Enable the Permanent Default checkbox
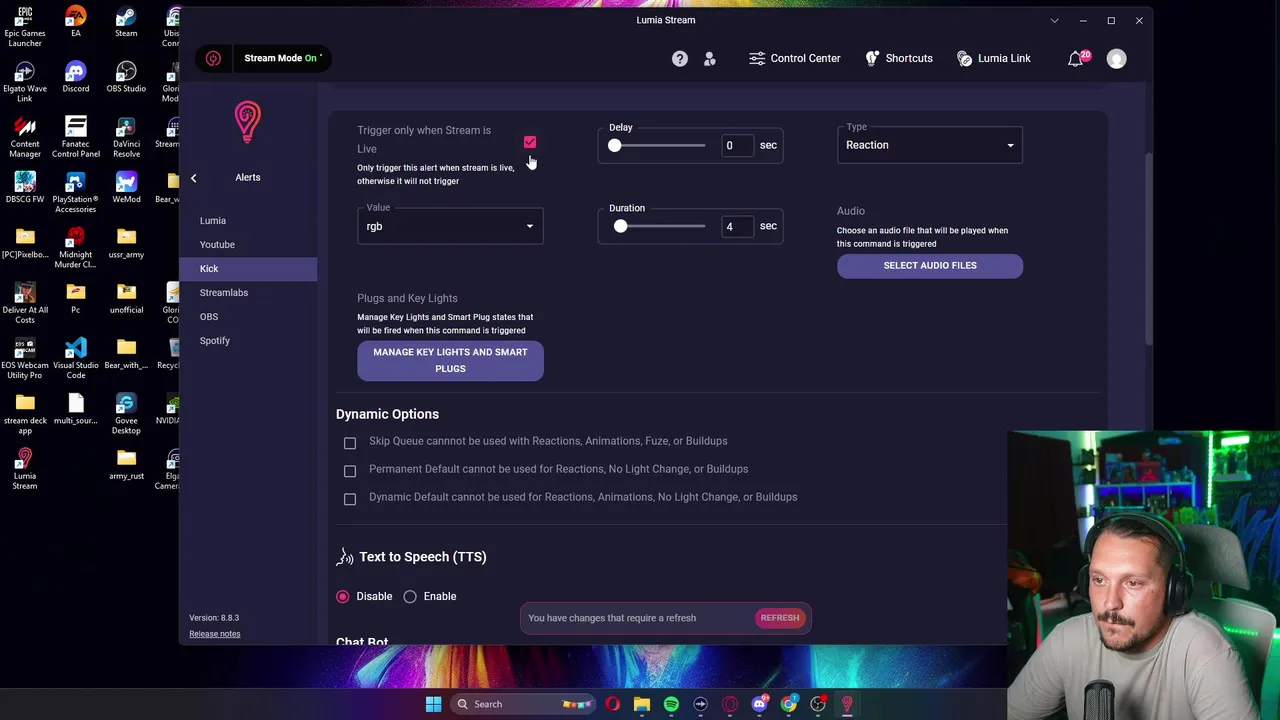Screen dimensions: 1280x720 click(x=350, y=470)
